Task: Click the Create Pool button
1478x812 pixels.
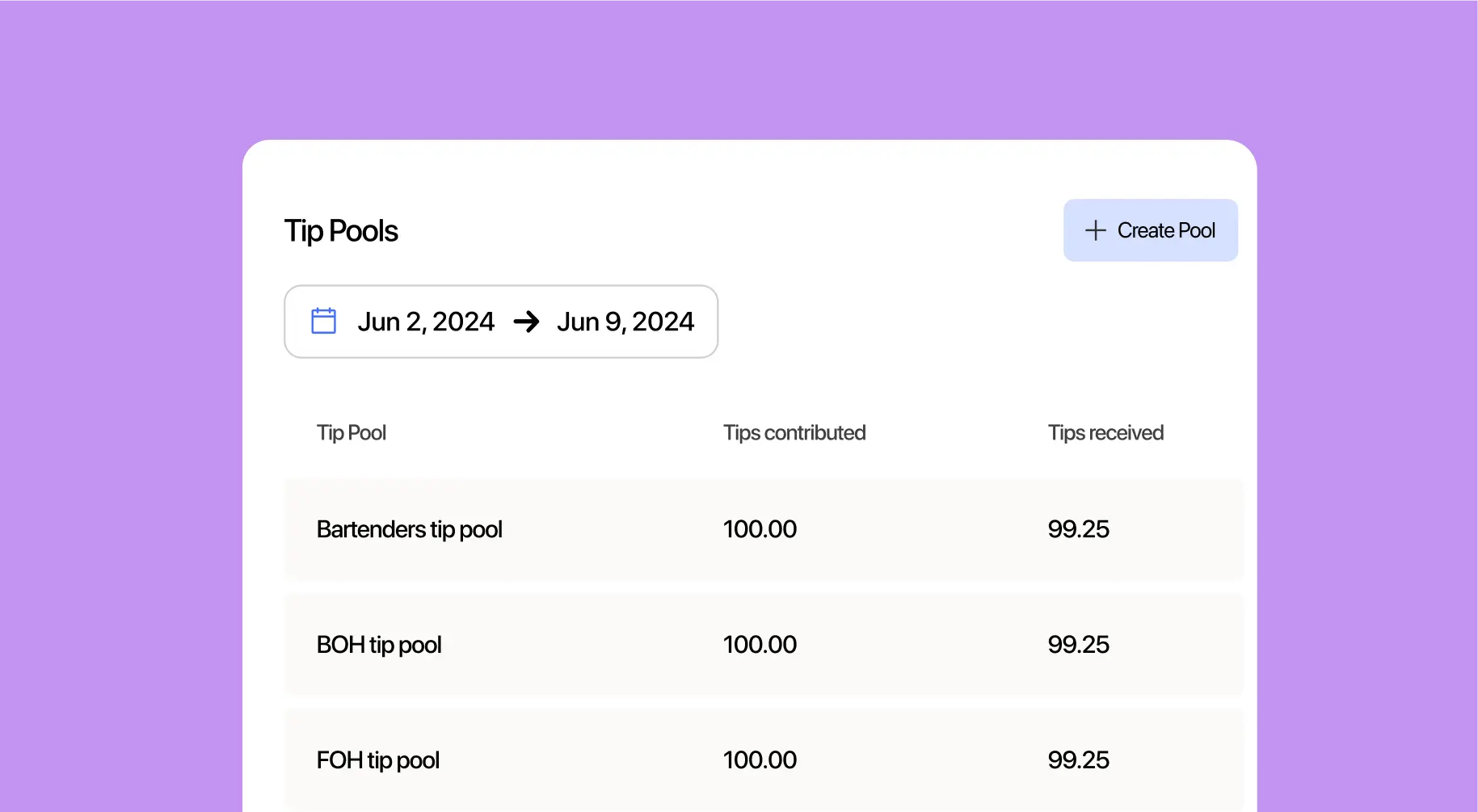Action: coord(1150,230)
